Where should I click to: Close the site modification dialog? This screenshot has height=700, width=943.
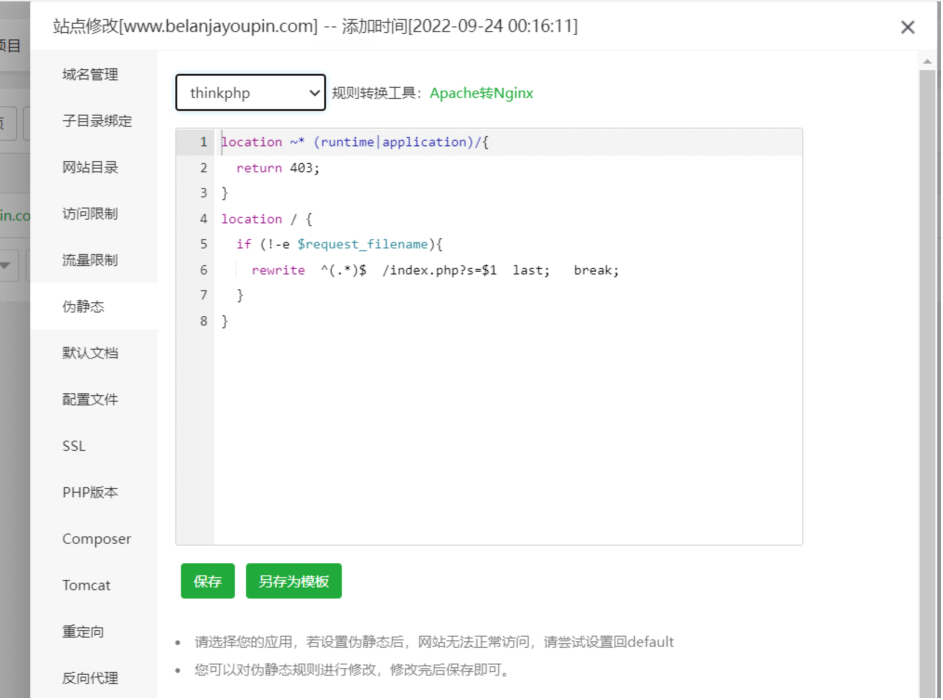(x=908, y=27)
